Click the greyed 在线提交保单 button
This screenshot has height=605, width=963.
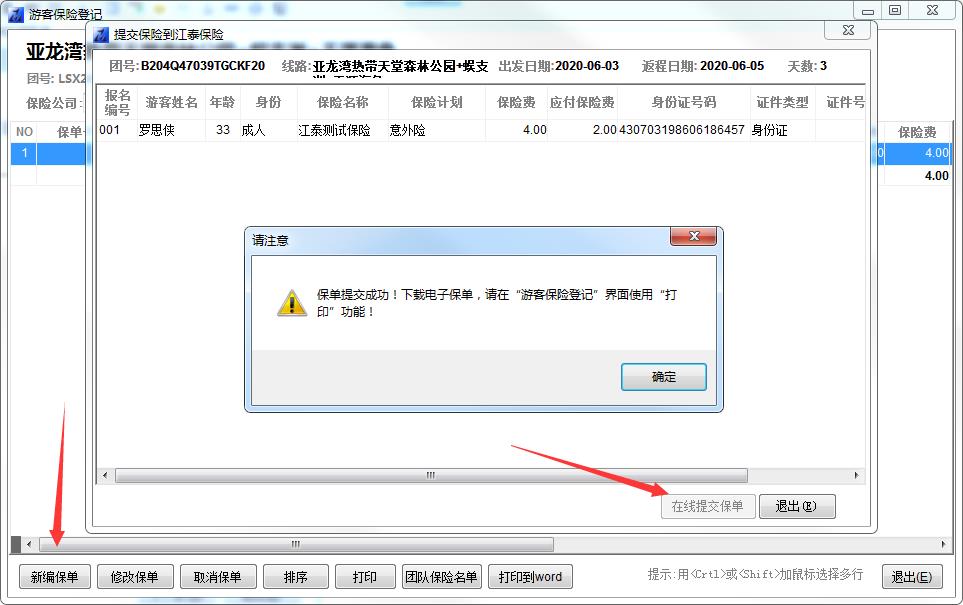708,506
